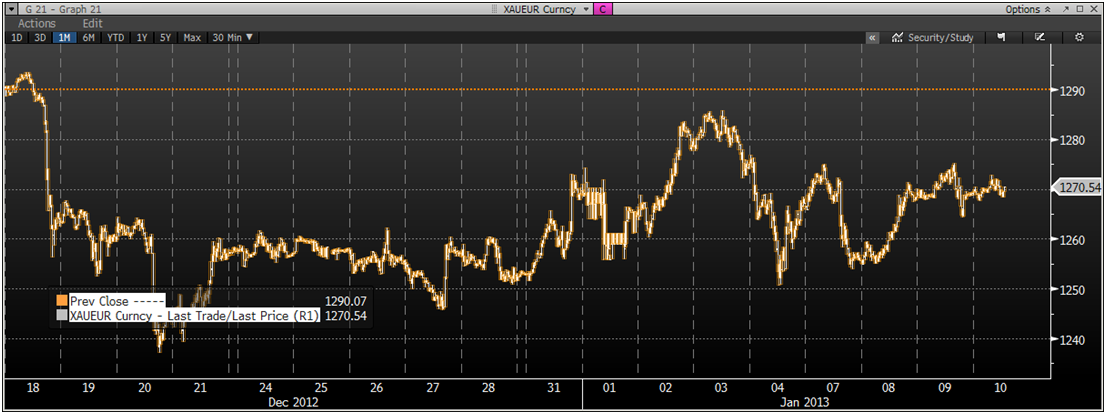Screen dimensions: 1106x414
Task: Show the Max time range
Action: [x=192, y=37]
